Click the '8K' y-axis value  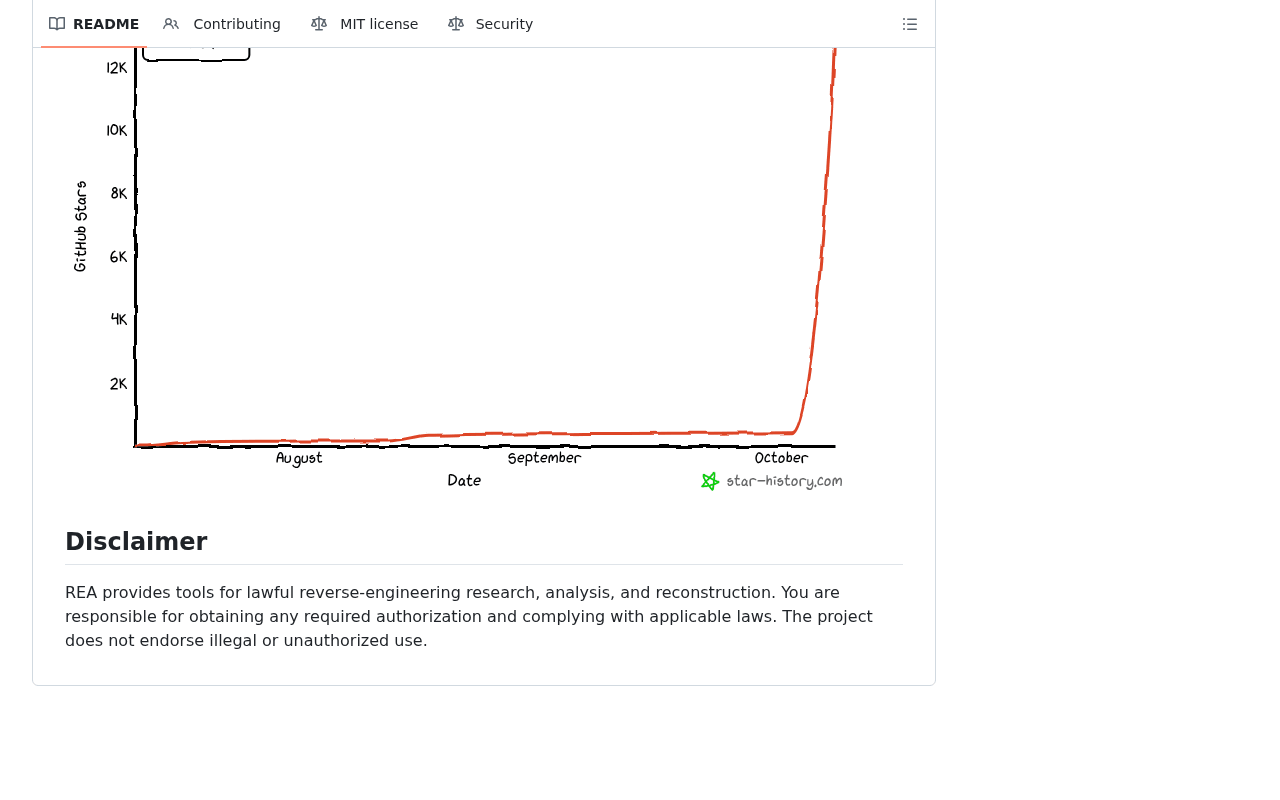click(x=119, y=194)
